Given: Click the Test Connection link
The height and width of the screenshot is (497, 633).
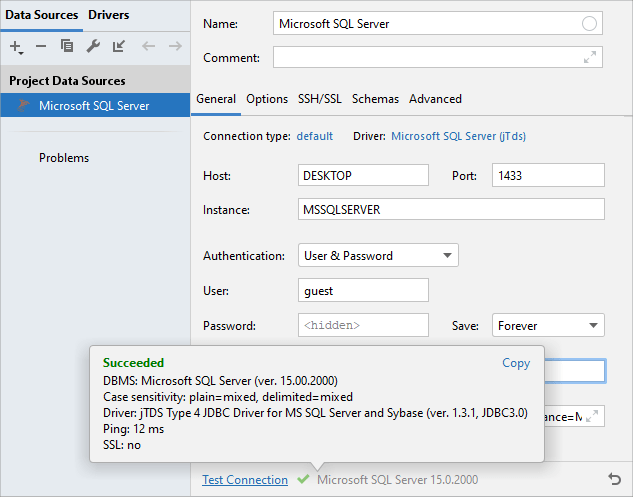Looking at the screenshot, I should click(245, 480).
